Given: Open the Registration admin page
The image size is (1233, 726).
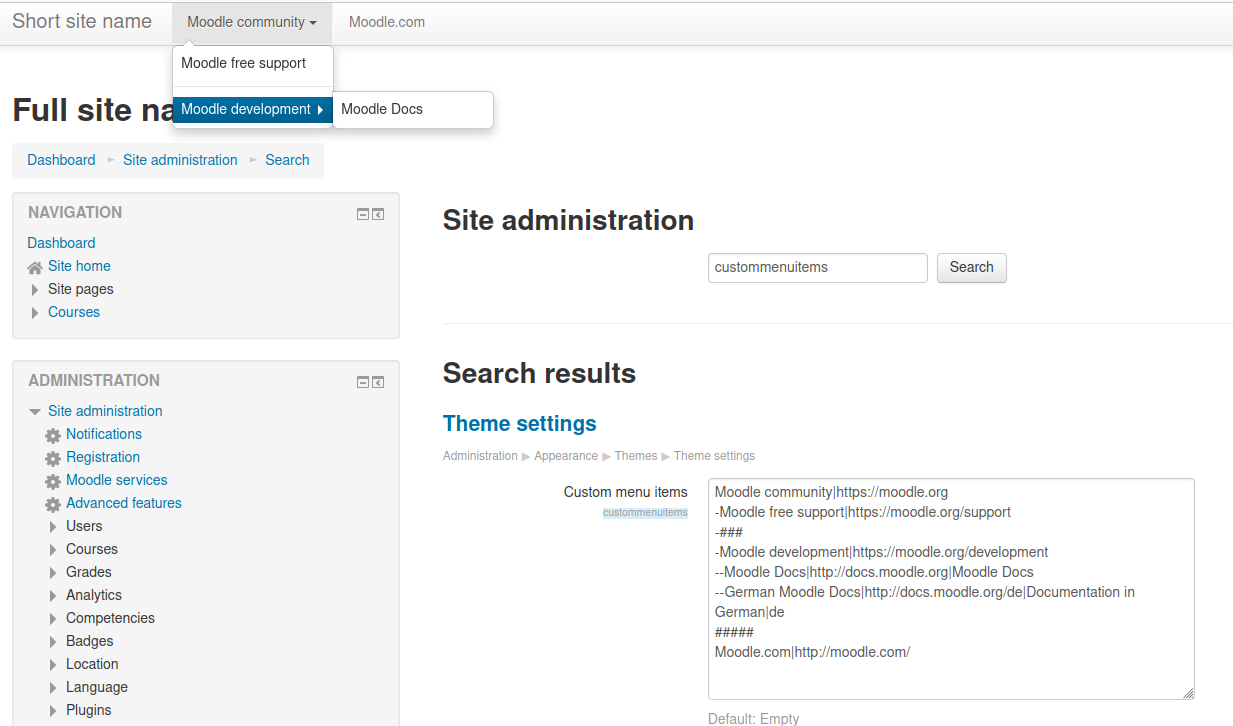Looking at the screenshot, I should point(103,457).
